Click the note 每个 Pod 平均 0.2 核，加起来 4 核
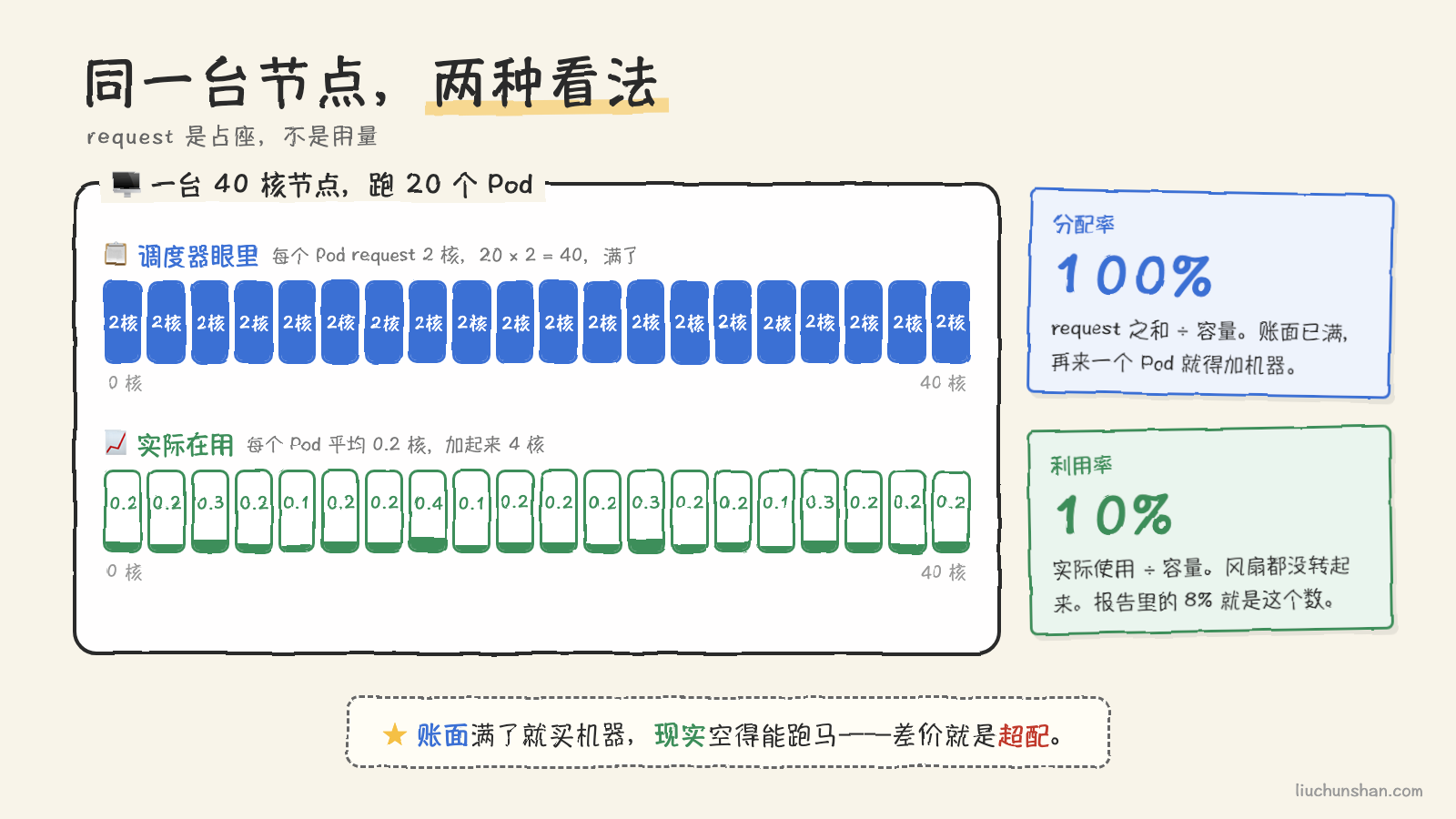This screenshot has width=1456, height=819. coord(395,444)
